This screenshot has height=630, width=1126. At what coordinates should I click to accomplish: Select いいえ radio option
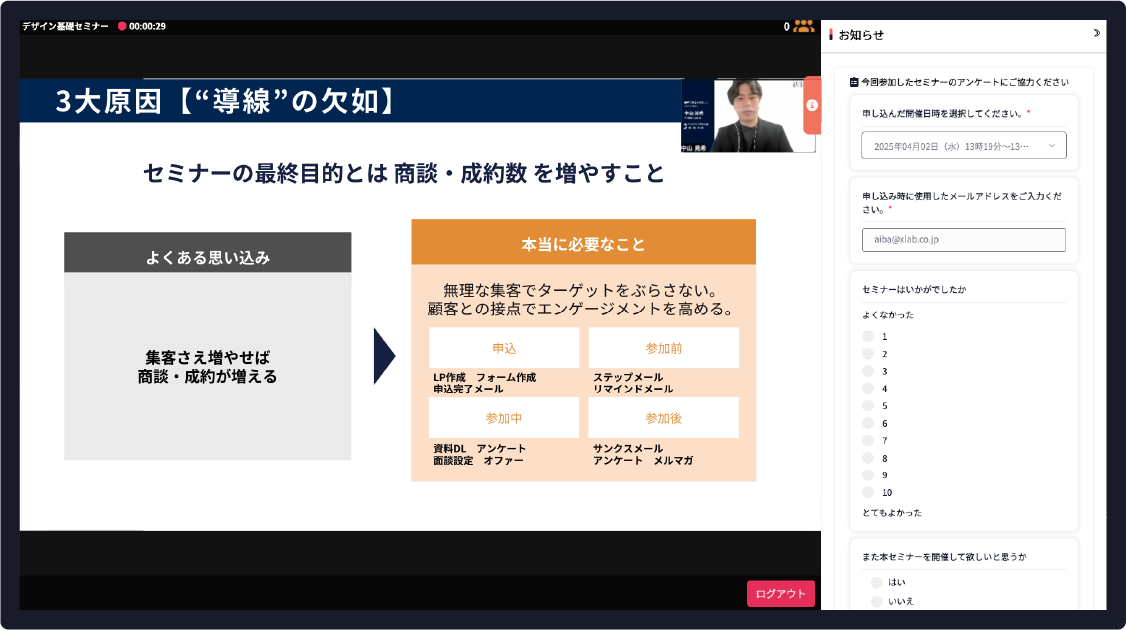pos(876,601)
